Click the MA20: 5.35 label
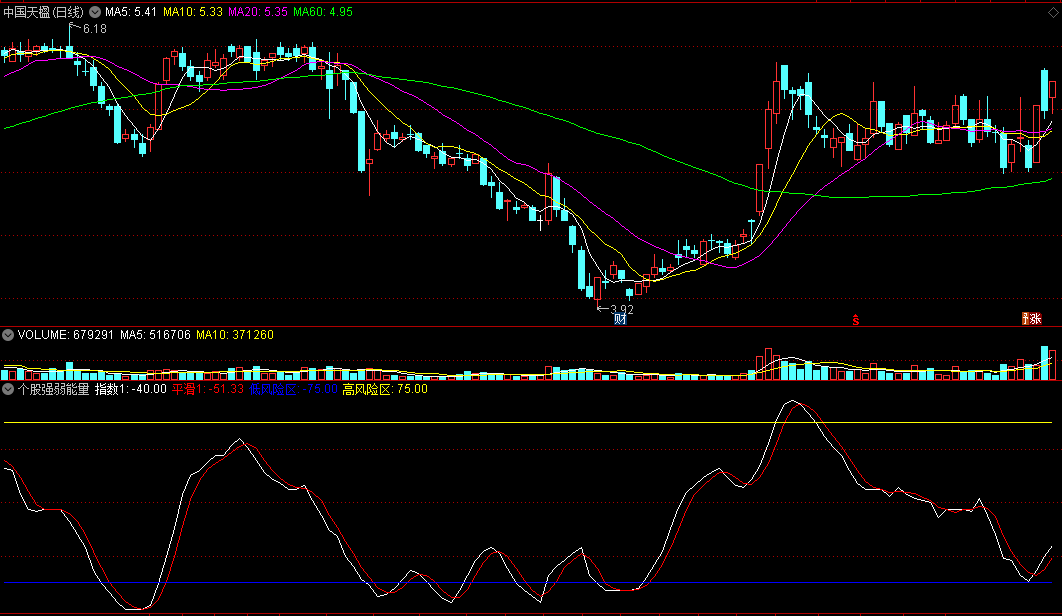This screenshot has width=1062, height=616. pos(257,12)
